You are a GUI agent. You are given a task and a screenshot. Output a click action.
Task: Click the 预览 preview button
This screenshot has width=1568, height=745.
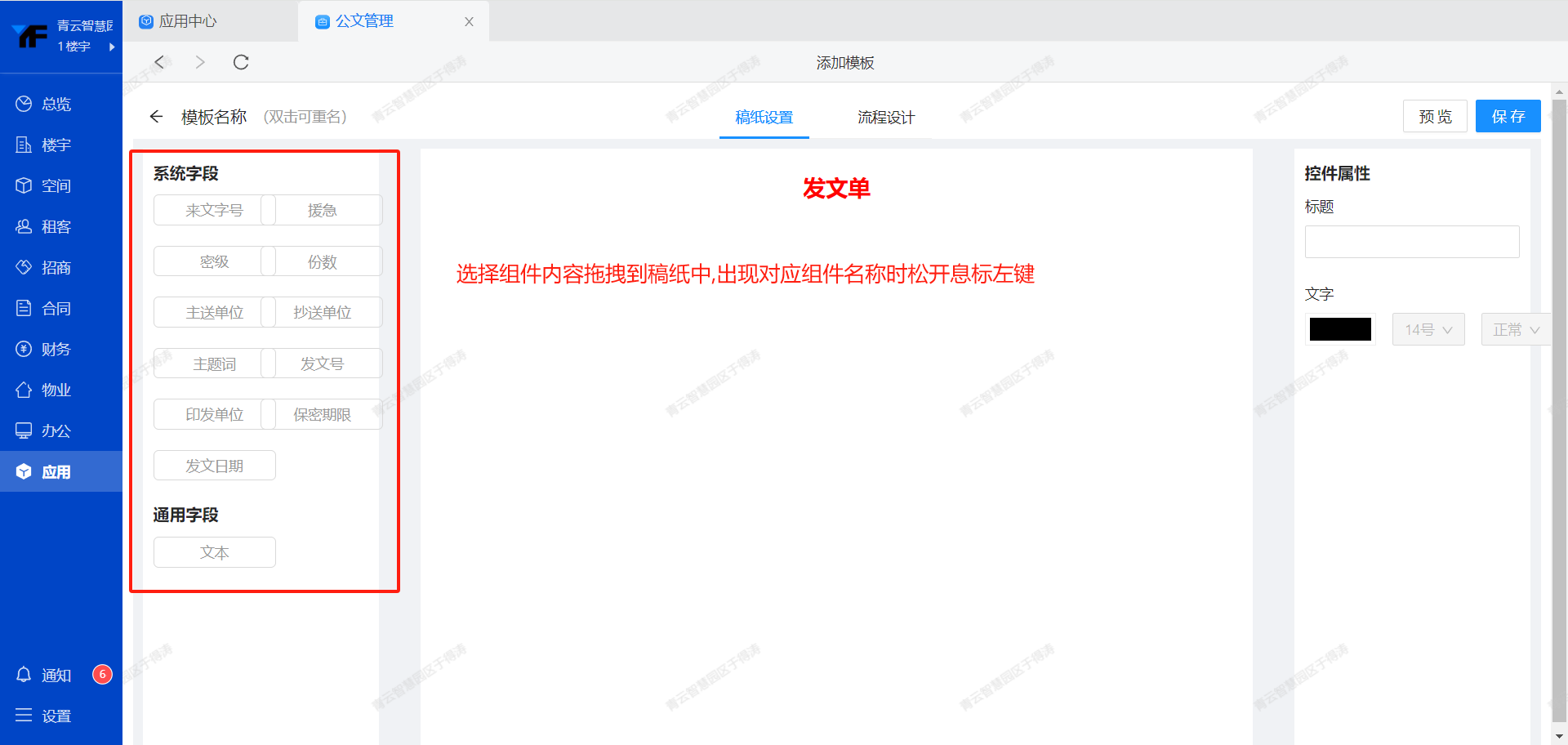[x=1435, y=116]
